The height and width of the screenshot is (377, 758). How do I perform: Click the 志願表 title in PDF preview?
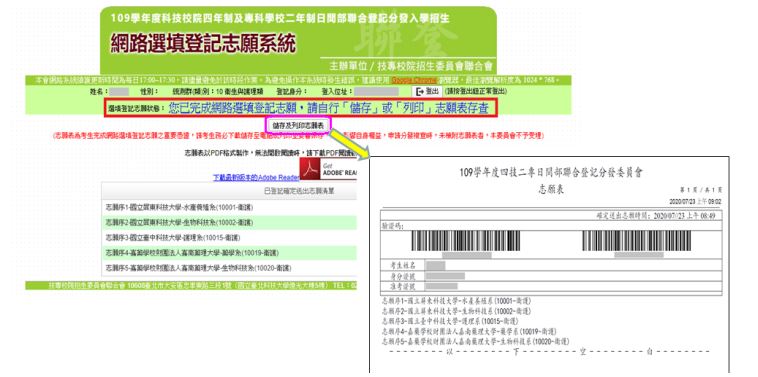tap(551, 190)
